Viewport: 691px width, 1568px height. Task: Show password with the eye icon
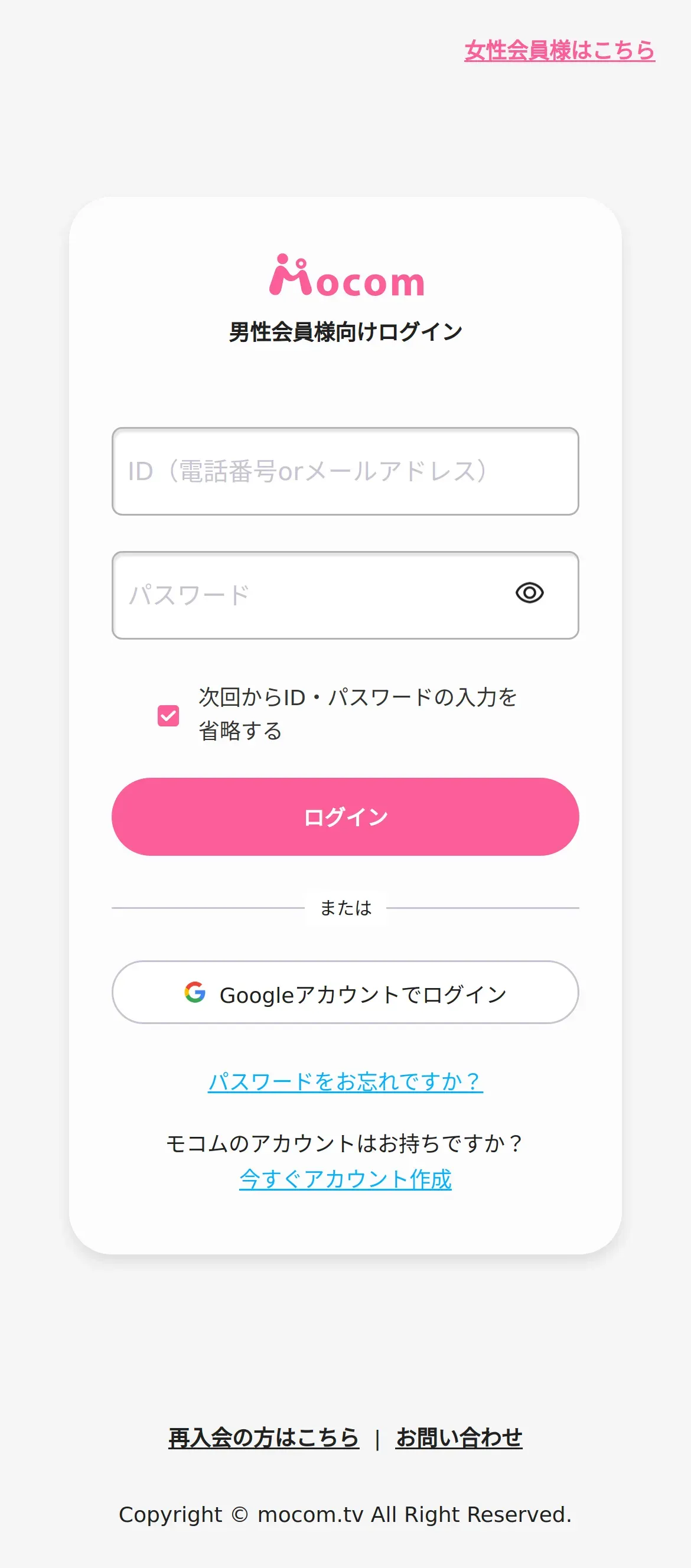[x=529, y=593]
